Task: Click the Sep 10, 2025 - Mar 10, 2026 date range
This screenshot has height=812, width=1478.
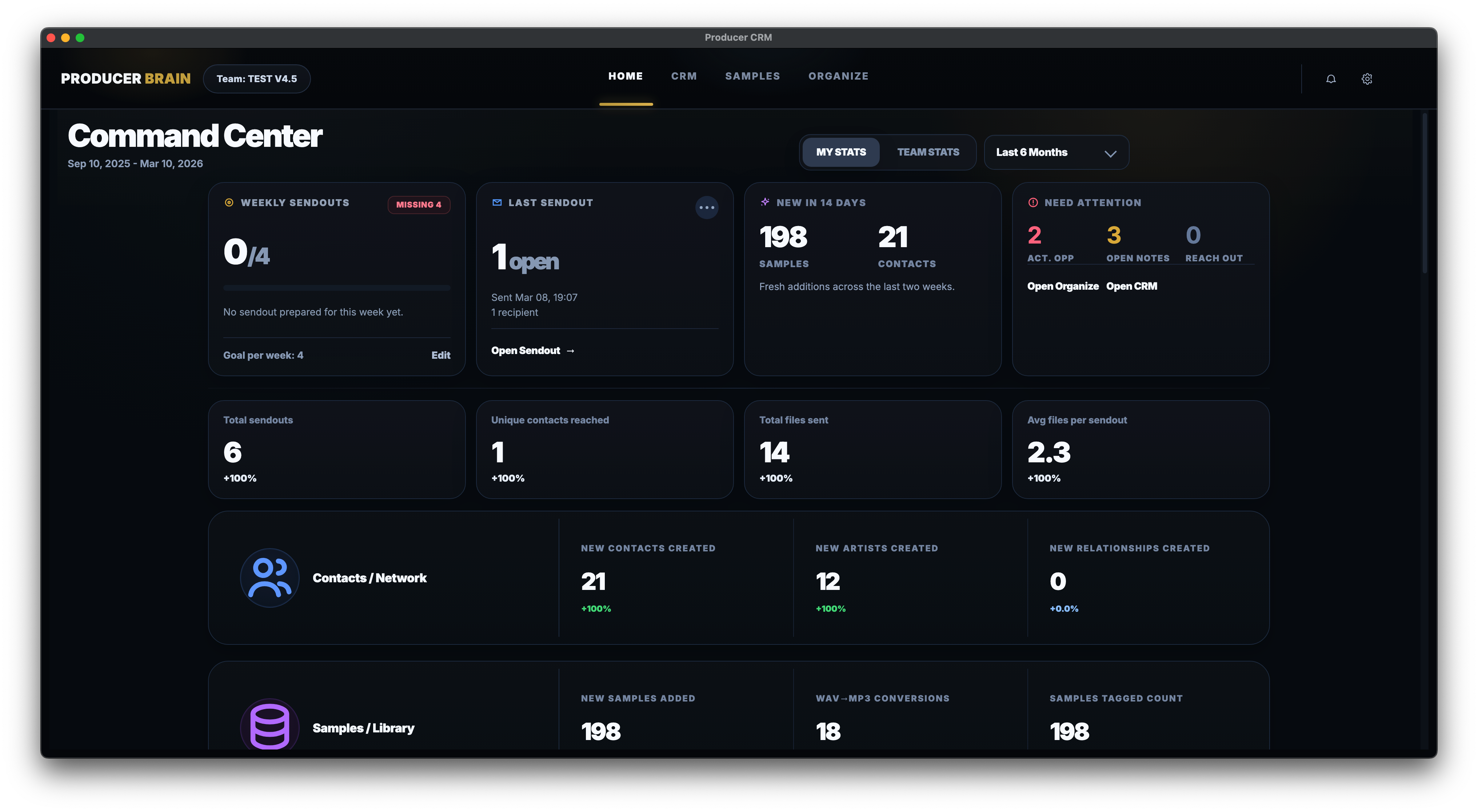Action: point(135,164)
